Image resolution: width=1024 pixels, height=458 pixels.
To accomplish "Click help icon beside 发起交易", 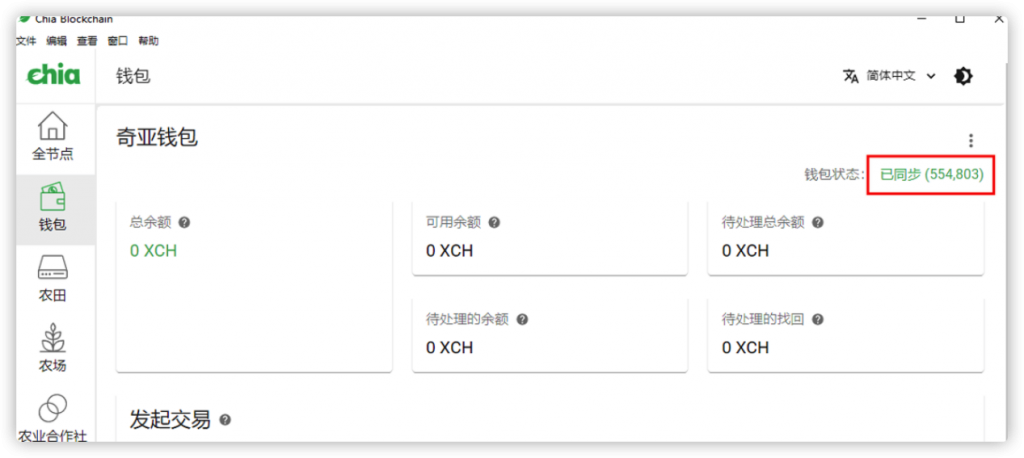I will click(225, 420).
